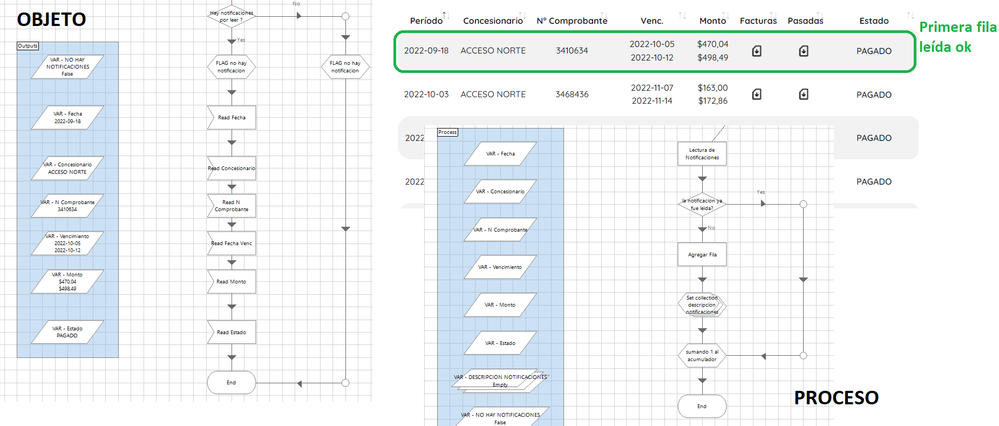Click PAGADO status in row 3468436

tap(873, 94)
